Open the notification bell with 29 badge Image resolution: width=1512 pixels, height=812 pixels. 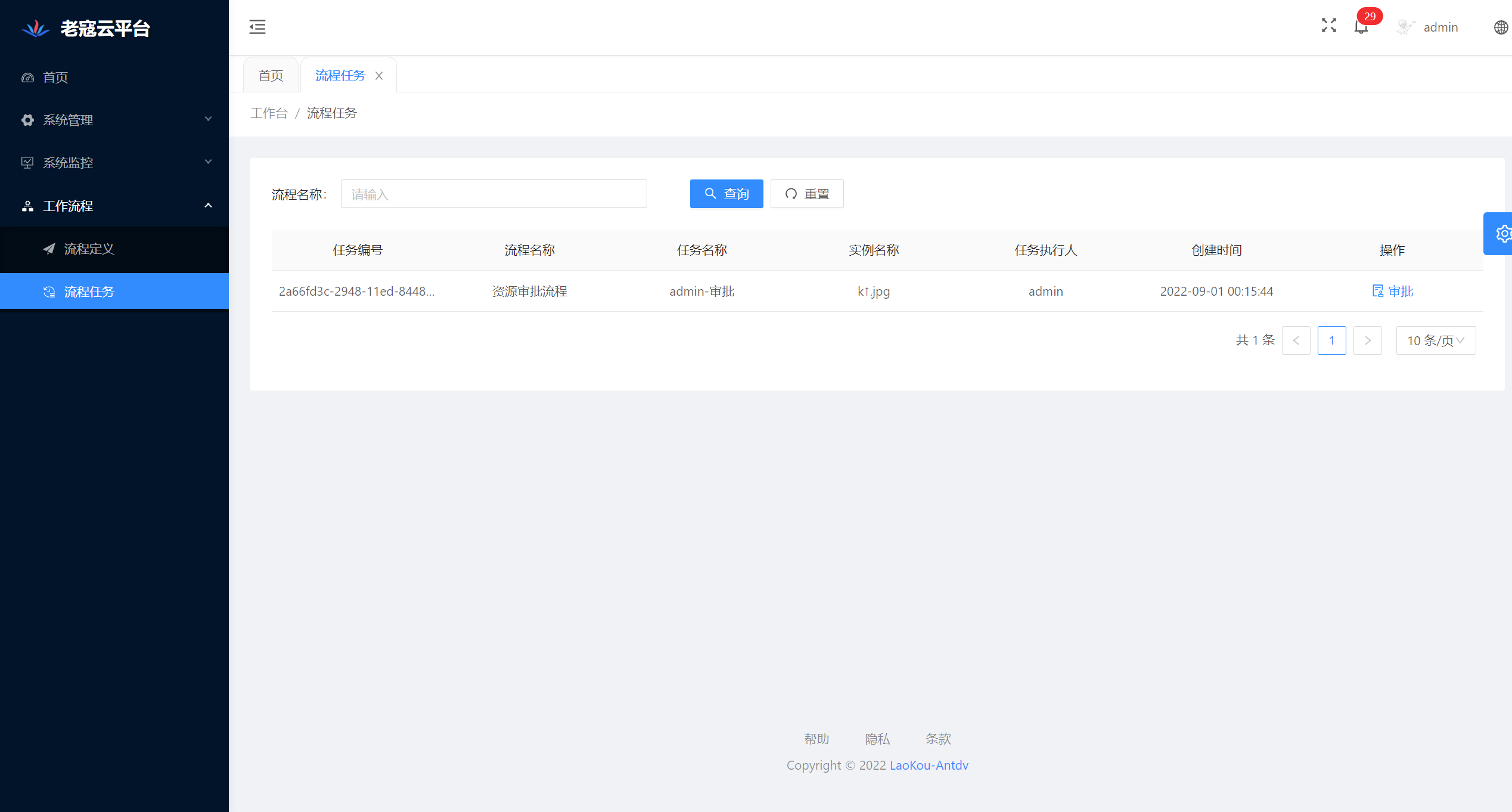click(1361, 27)
